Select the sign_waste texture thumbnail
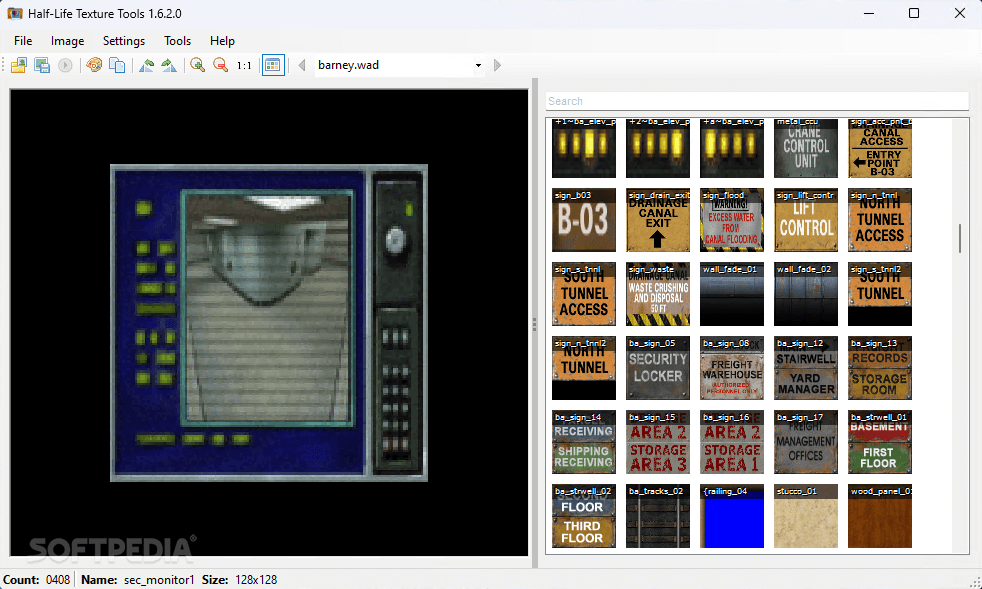The width and height of the screenshot is (982, 589). 658,294
